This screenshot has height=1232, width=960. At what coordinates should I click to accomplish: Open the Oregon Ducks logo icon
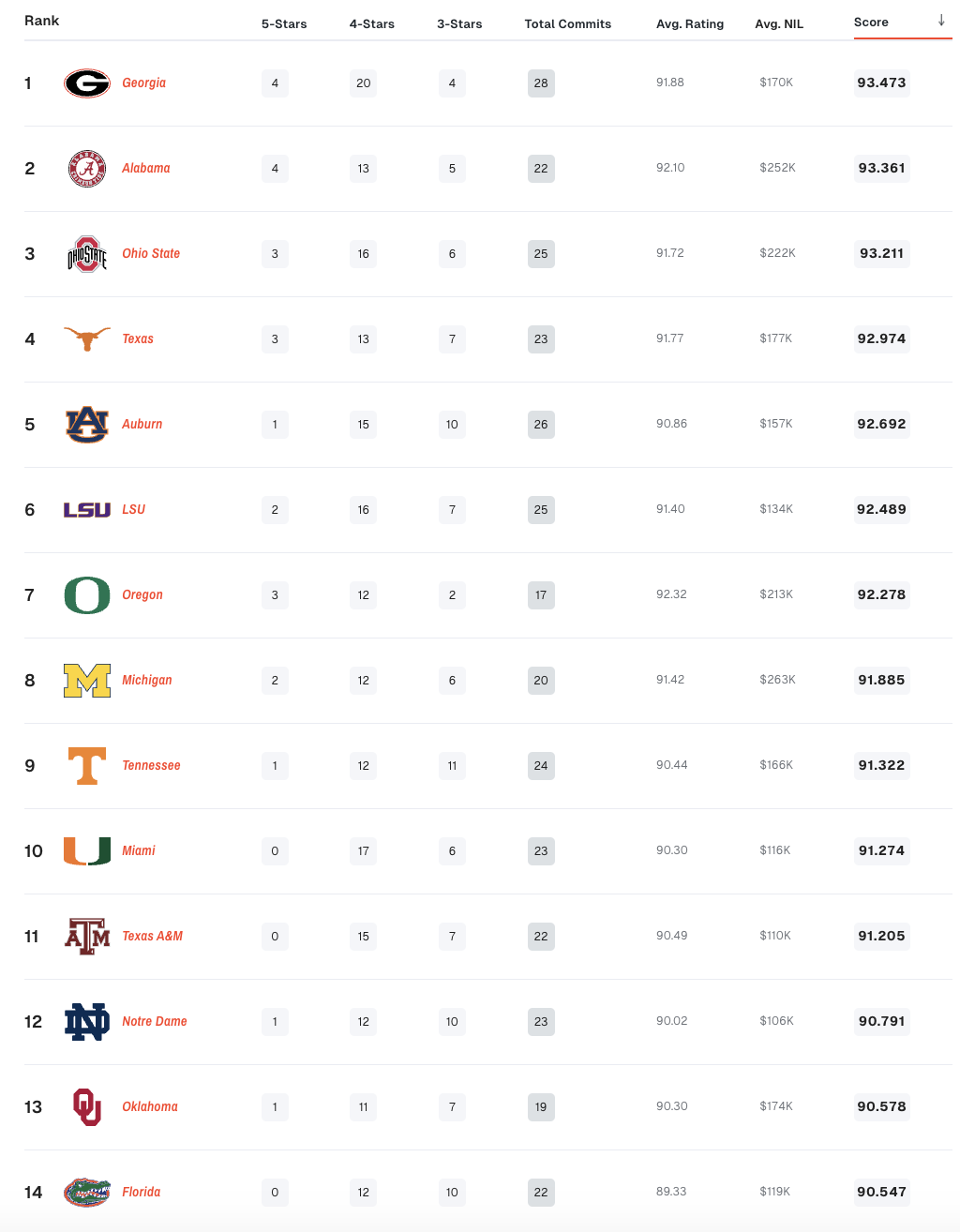pos(87,595)
